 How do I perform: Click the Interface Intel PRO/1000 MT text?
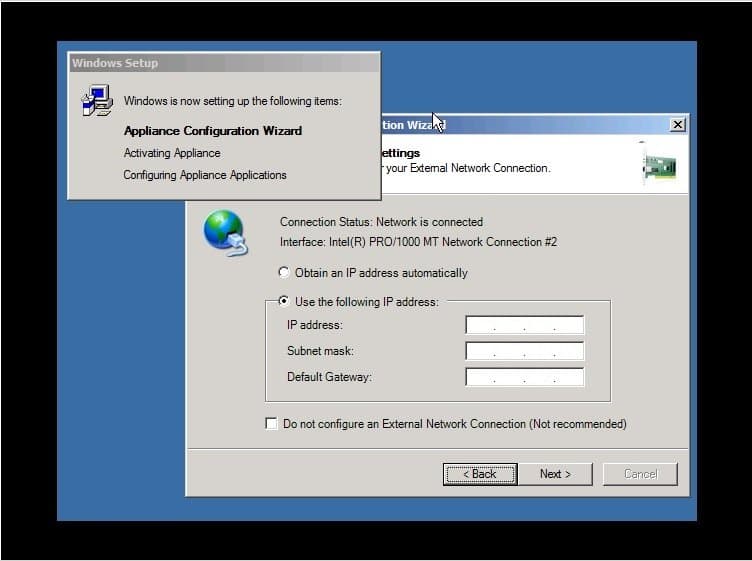click(418, 242)
